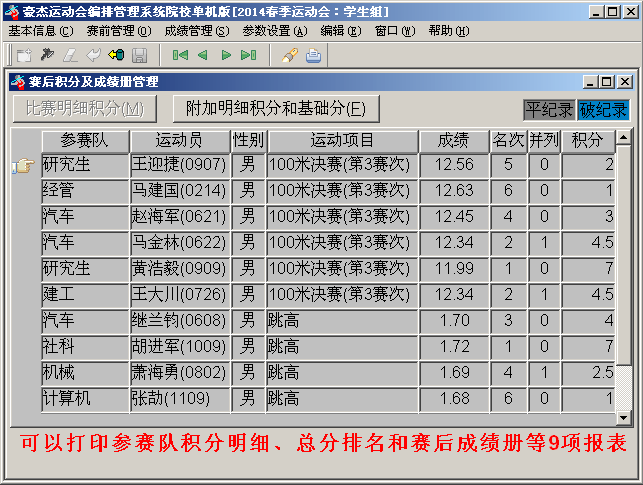Click the 运动项目 column header
643x485 pixels.
point(343,141)
